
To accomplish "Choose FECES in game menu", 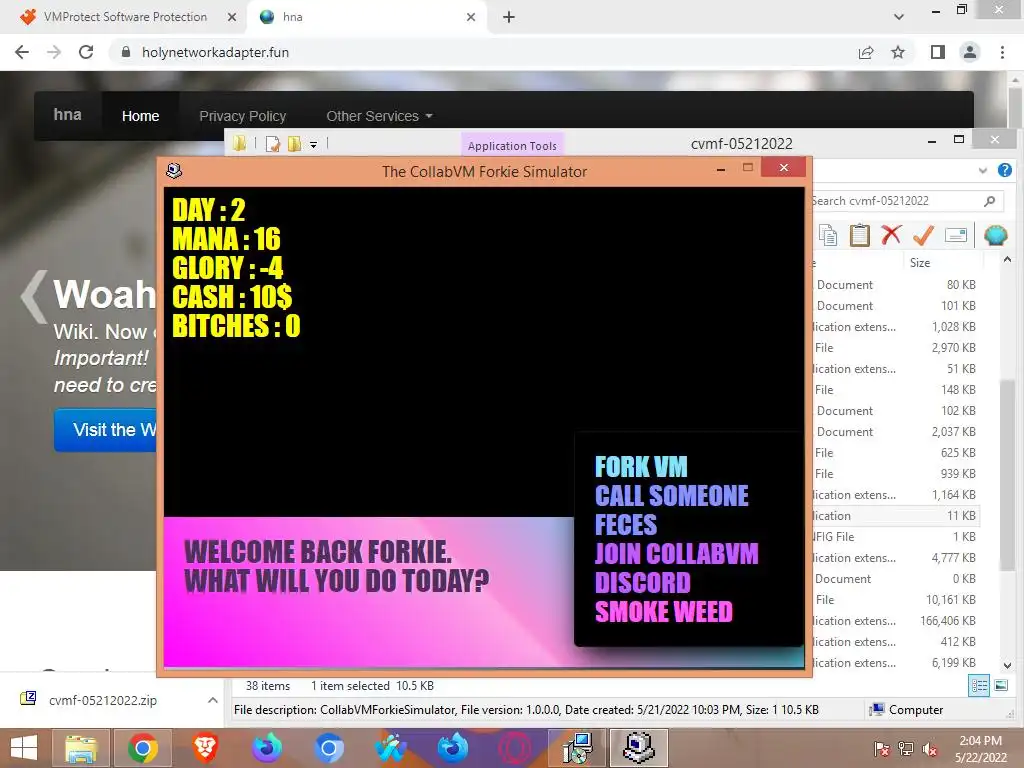I will point(625,525).
